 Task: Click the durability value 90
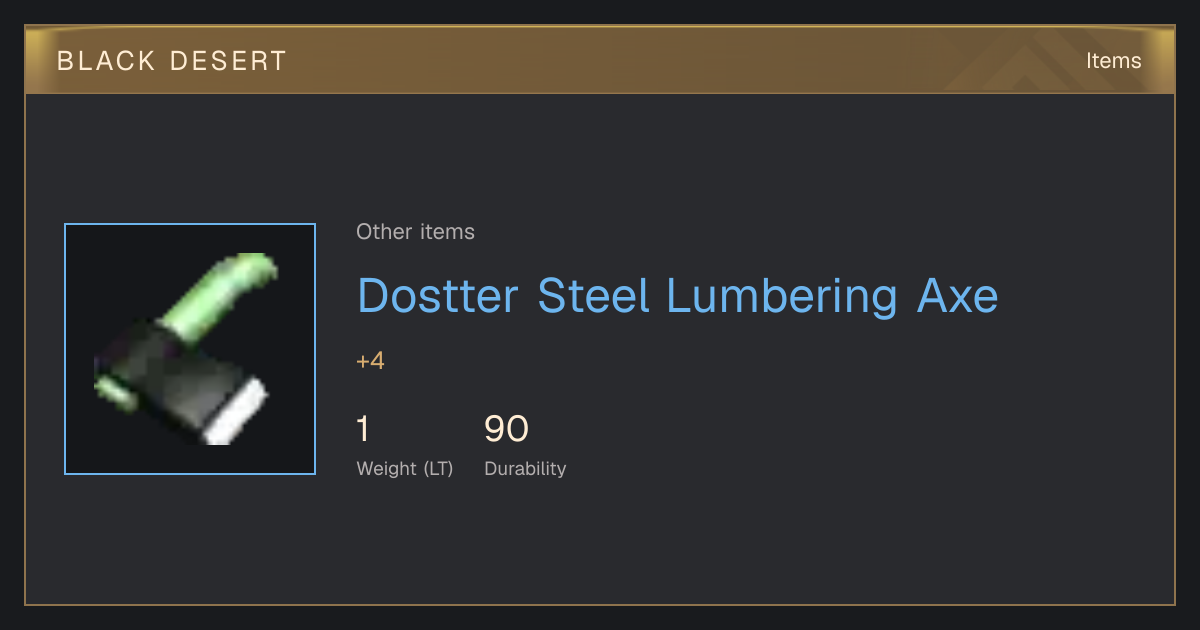[506, 429]
